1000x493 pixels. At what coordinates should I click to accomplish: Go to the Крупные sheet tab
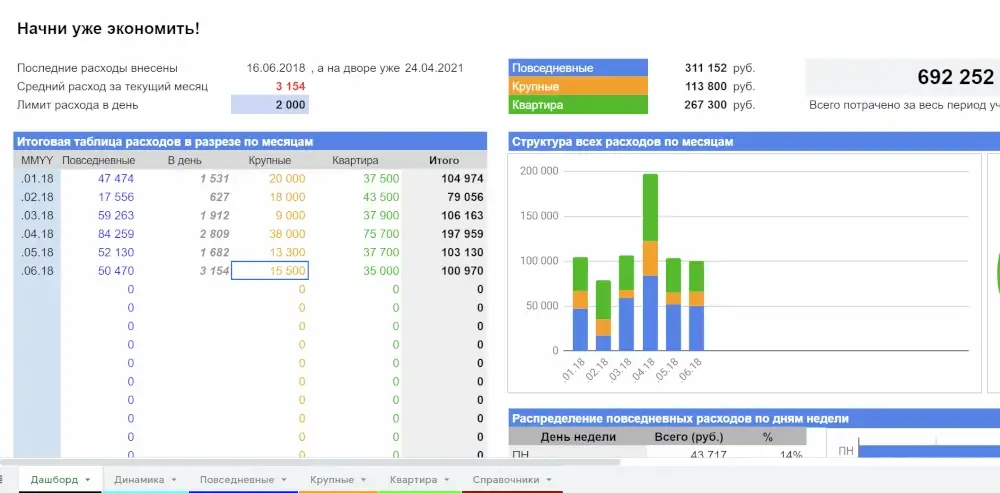point(332,480)
